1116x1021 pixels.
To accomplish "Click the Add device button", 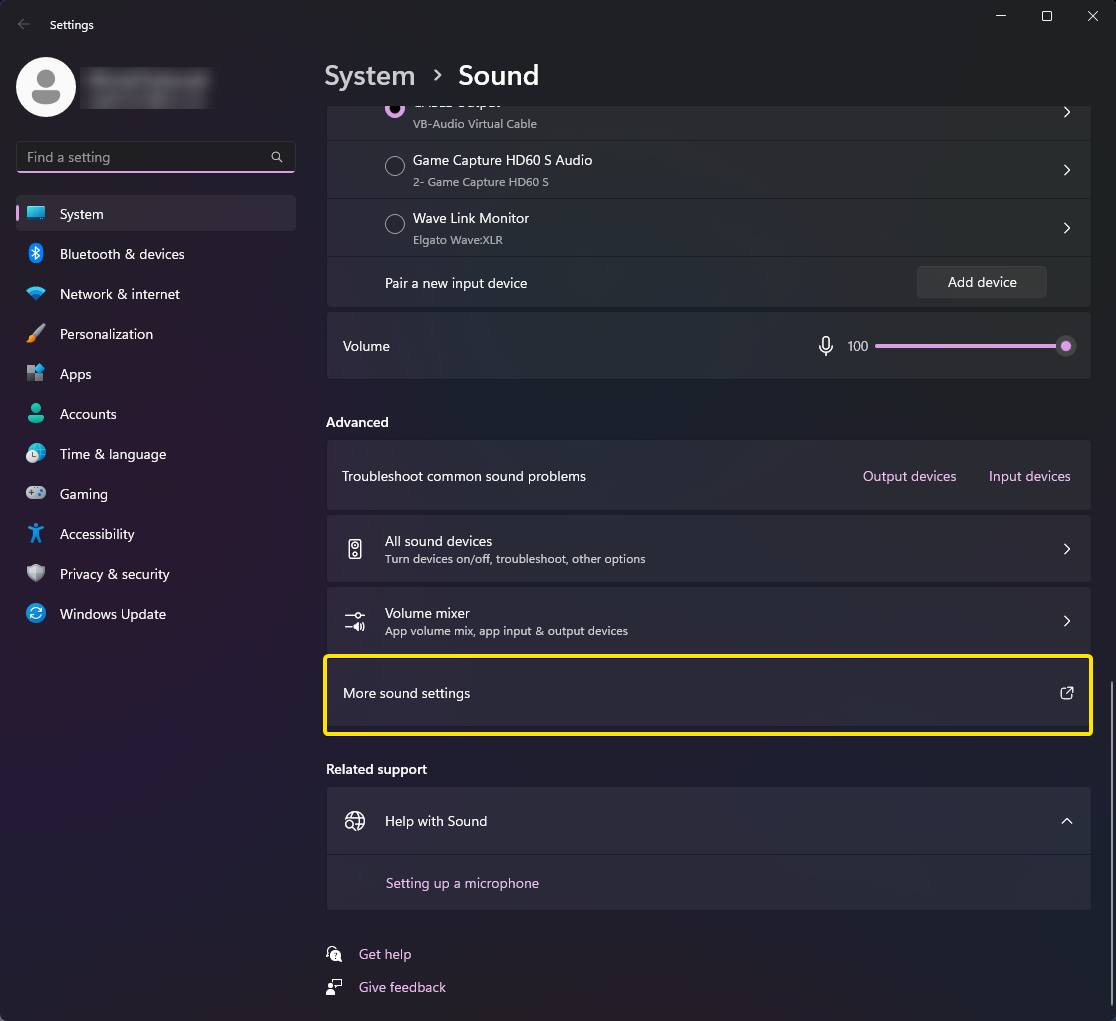I will coord(981,282).
